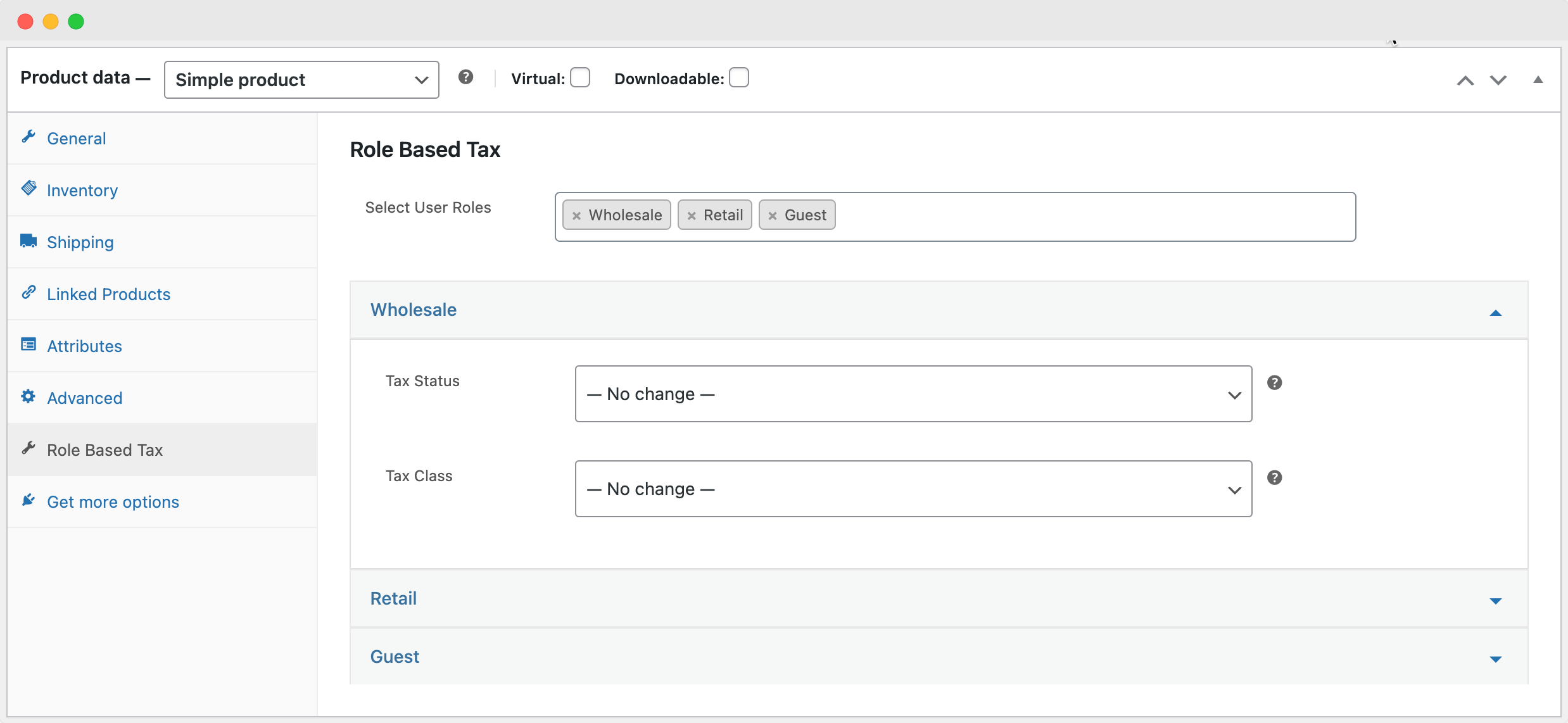This screenshot has height=723, width=1568.
Task: Enable the Virtual checkbox
Action: click(580, 77)
